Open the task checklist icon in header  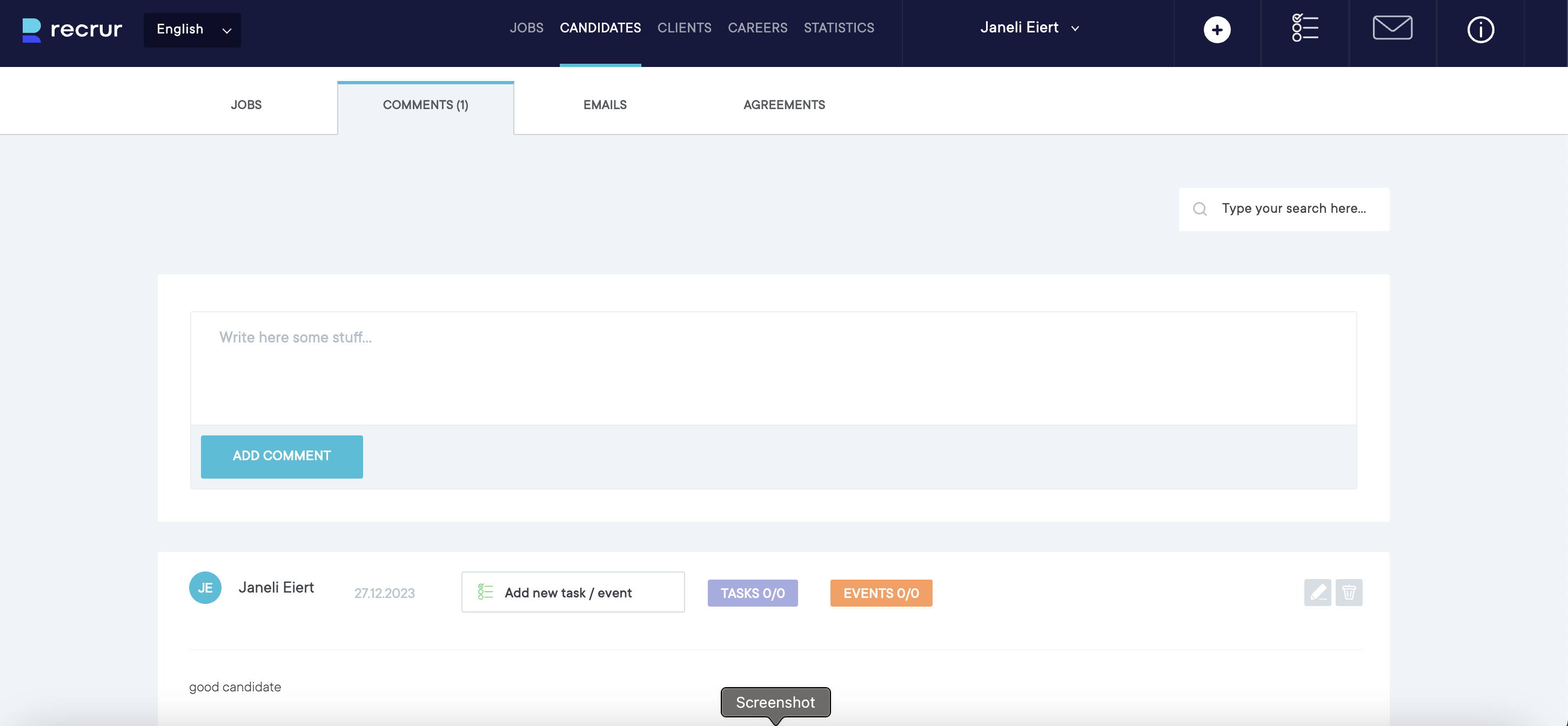click(1305, 28)
